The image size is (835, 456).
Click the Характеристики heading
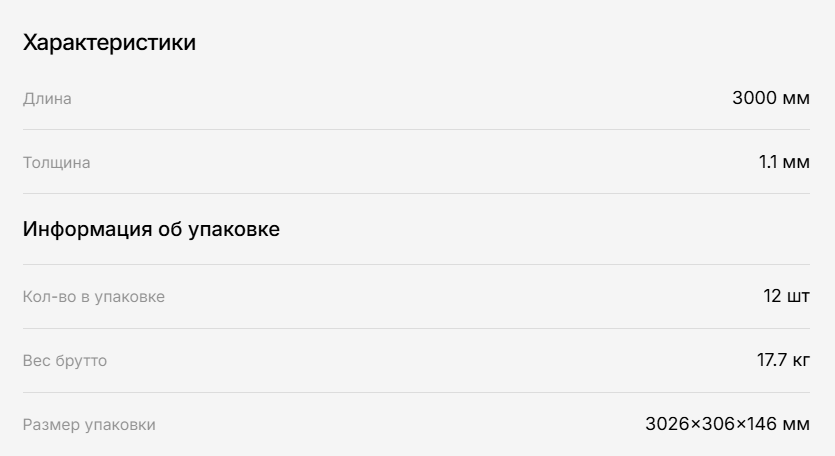coord(109,43)
